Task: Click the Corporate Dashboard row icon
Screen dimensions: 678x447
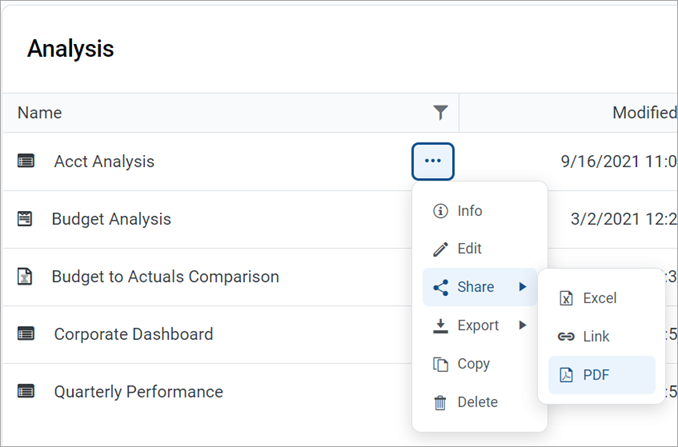Action: (x=26, y=334)
